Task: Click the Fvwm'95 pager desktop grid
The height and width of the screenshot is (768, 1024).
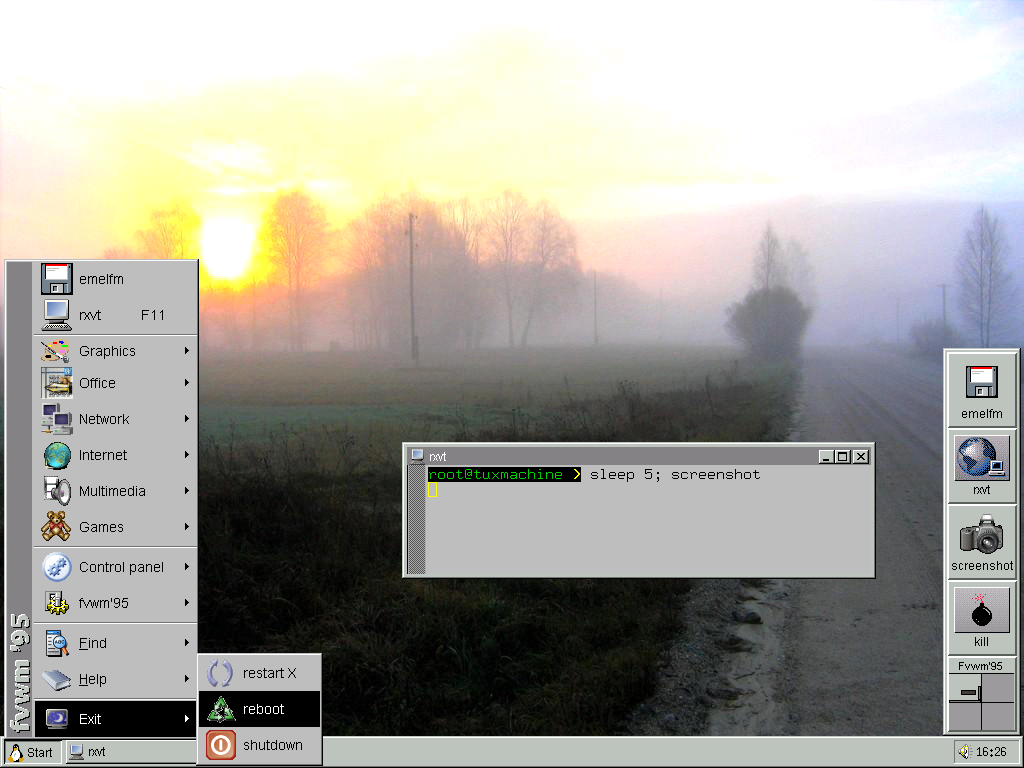Action: [x=981, y=702]
